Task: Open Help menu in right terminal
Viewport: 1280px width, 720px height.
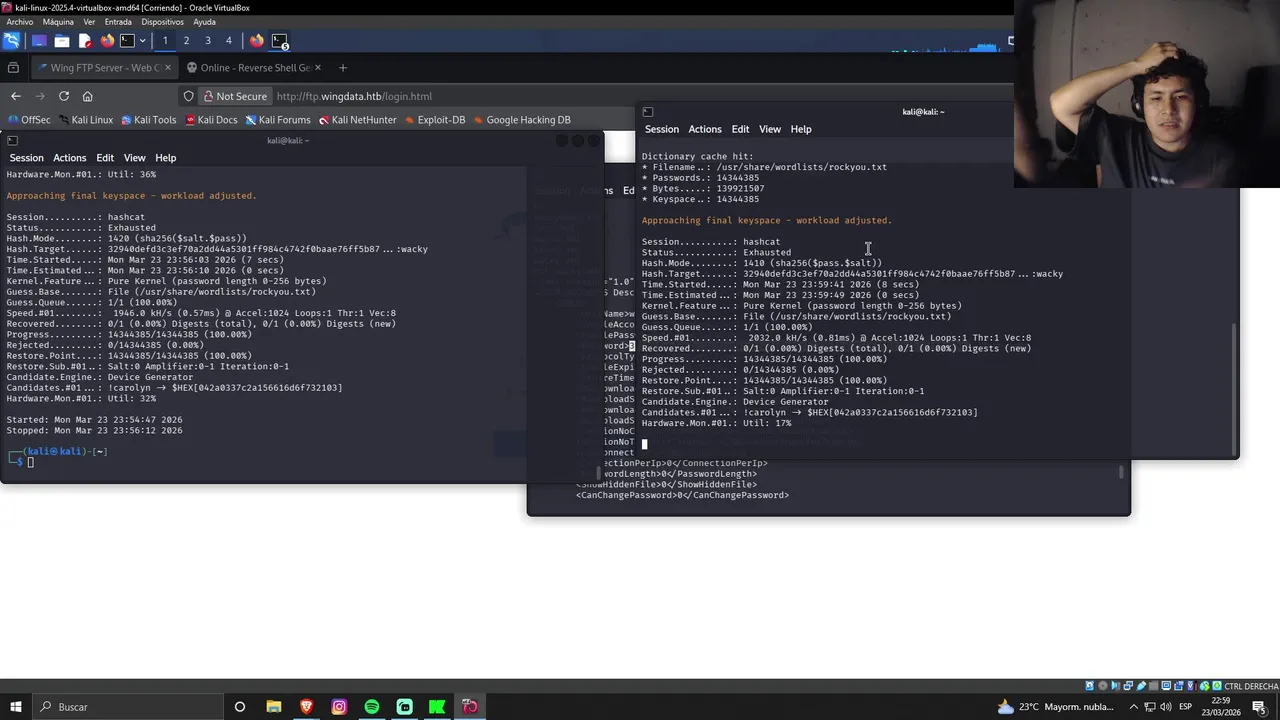Action: click(x=801, y=129)
